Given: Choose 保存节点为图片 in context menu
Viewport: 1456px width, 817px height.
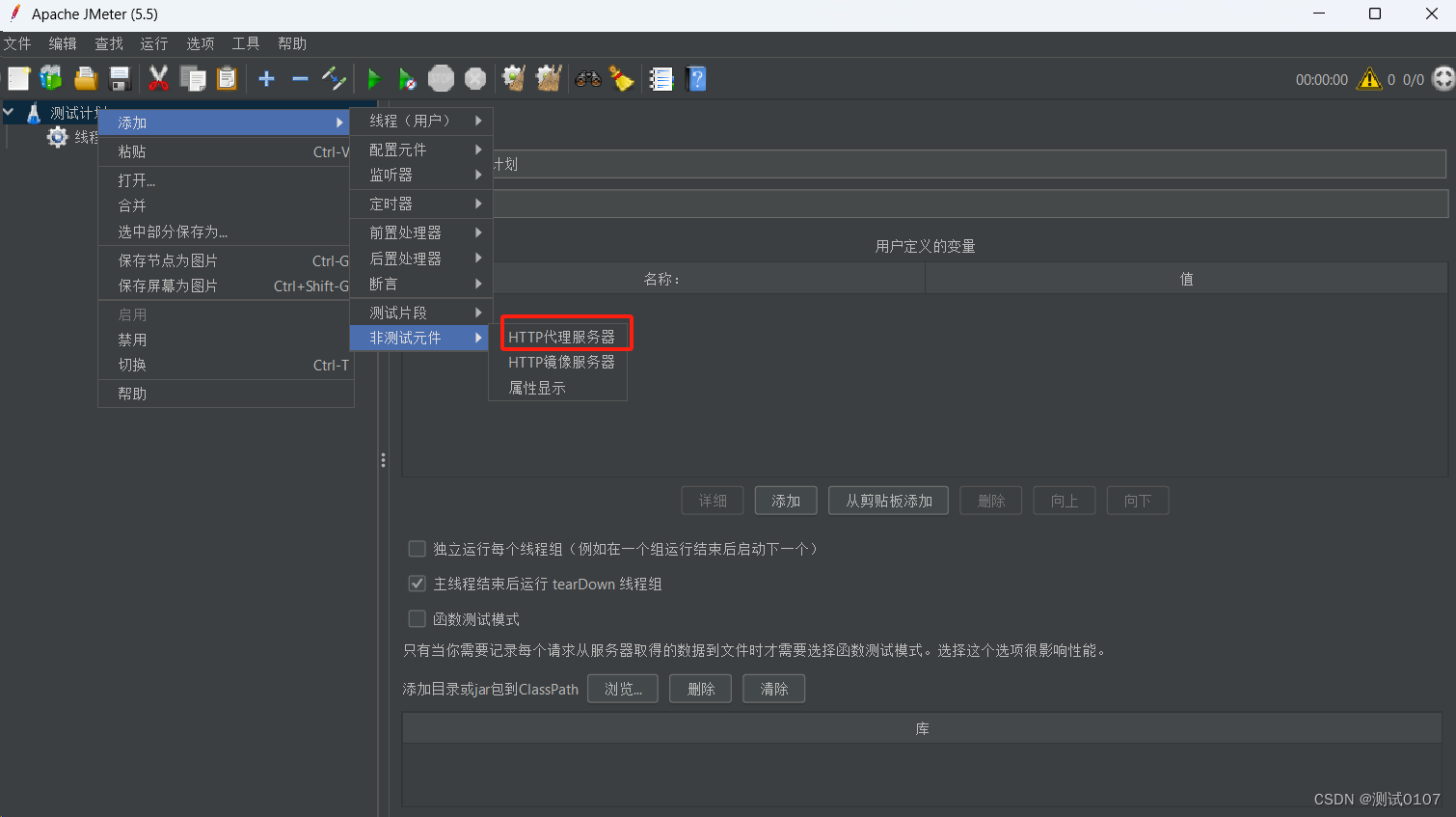Looking at the screenshot, I should (x=226, y=260).
